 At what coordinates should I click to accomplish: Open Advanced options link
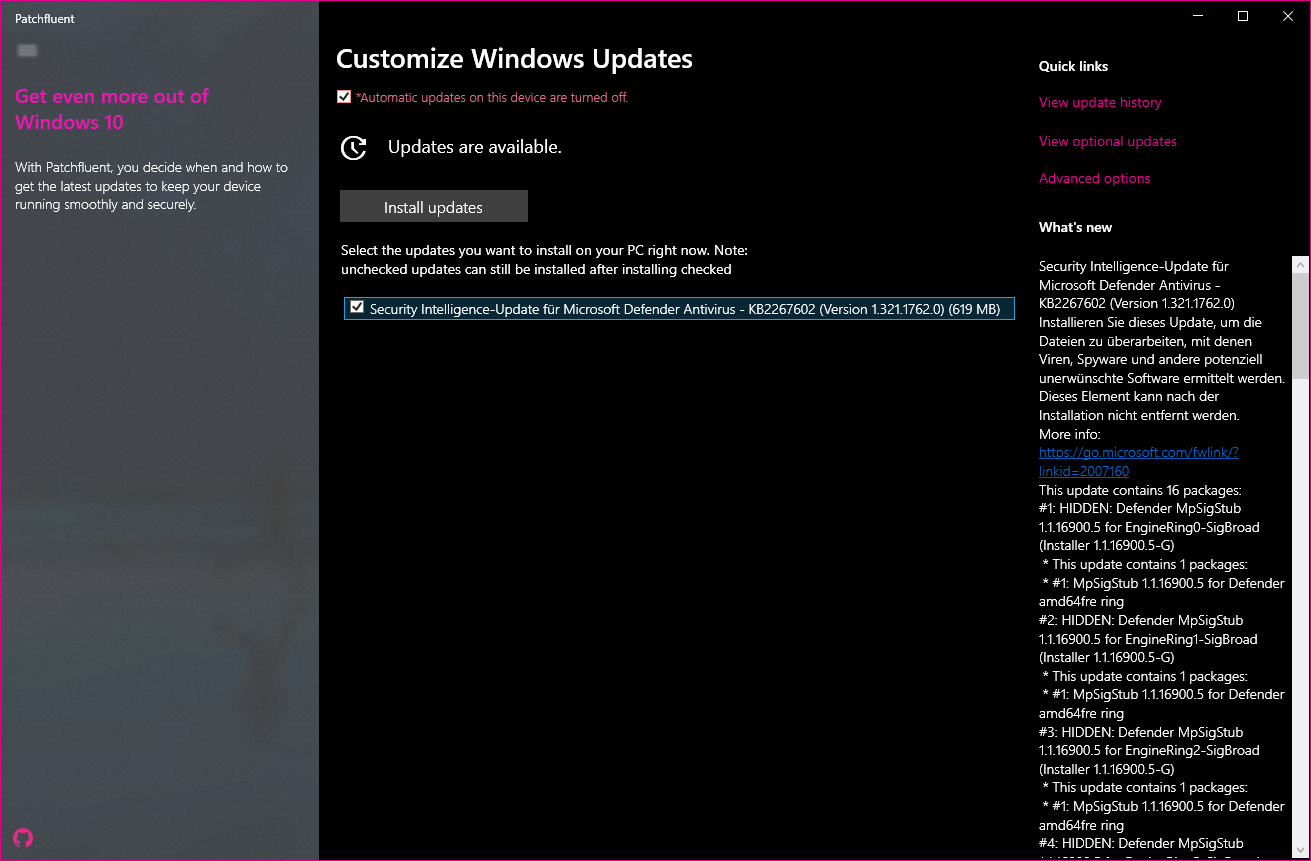1095,178
